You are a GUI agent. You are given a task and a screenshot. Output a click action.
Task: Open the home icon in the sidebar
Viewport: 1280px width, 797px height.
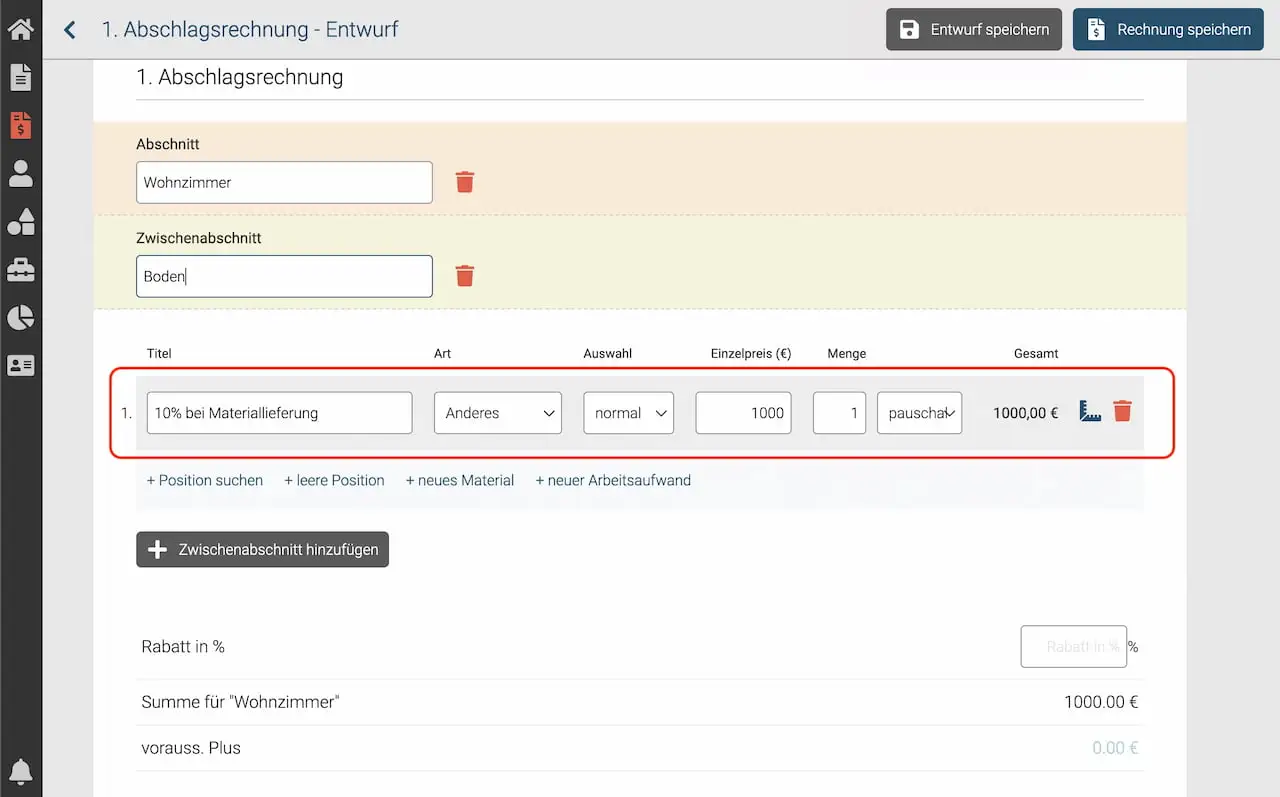(21, 29)
